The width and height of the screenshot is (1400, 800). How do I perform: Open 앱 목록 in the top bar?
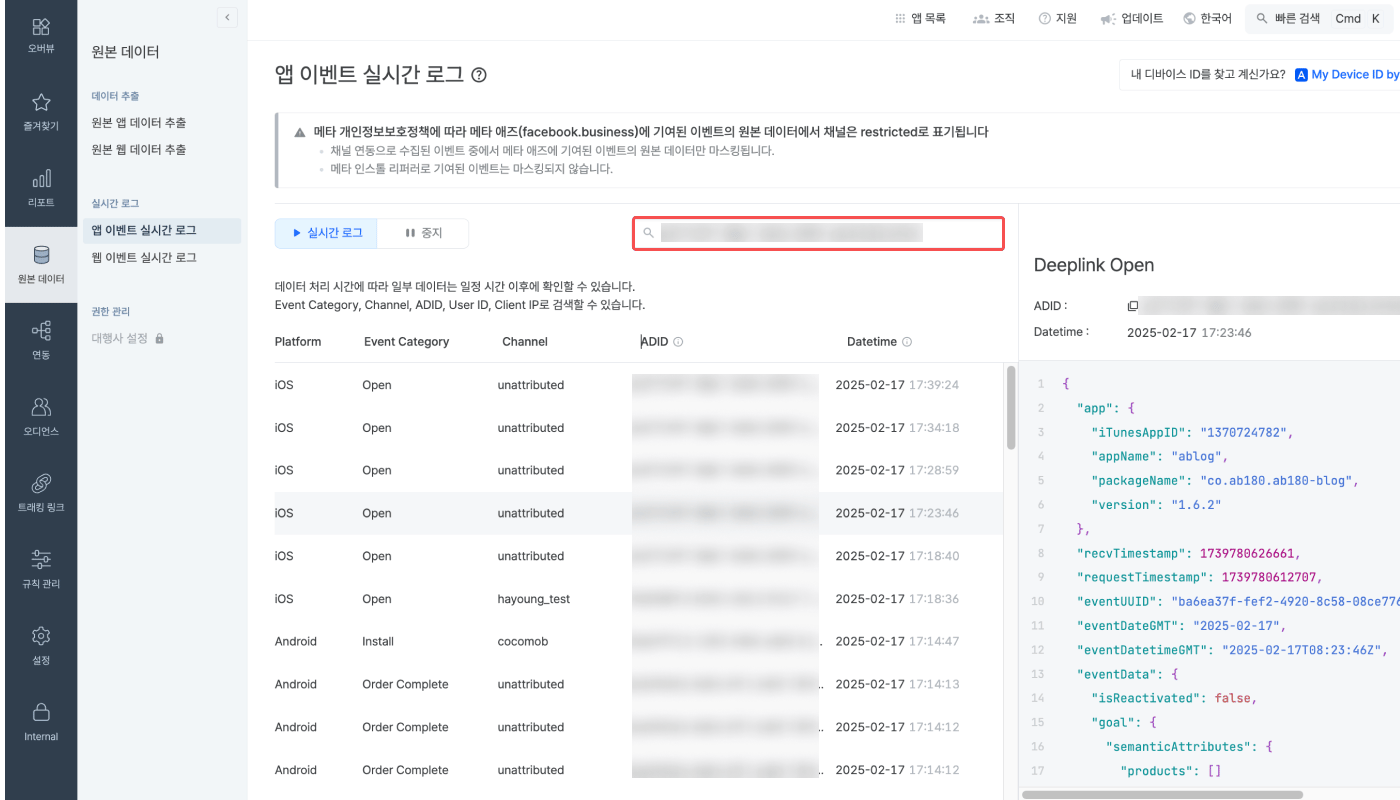(x=920, y=18)
